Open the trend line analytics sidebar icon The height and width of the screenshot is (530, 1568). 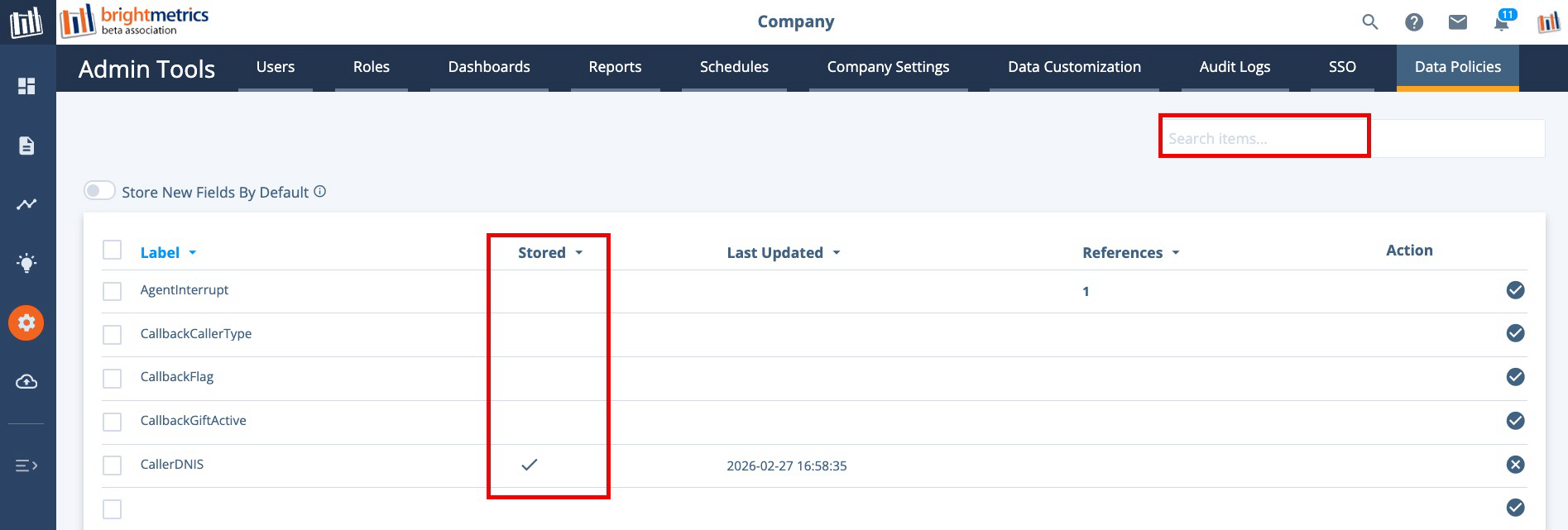pyautogui.click(x=26, y=204)
